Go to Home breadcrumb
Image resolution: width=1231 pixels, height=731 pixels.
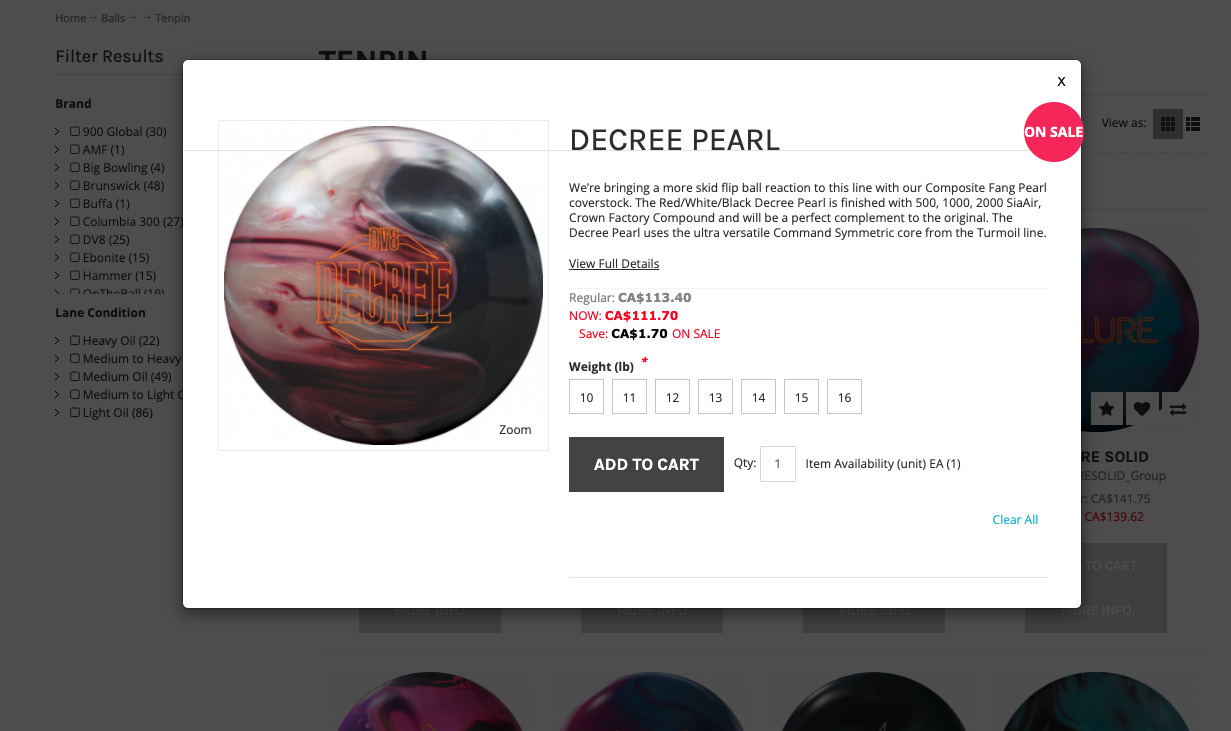[70, 18]
